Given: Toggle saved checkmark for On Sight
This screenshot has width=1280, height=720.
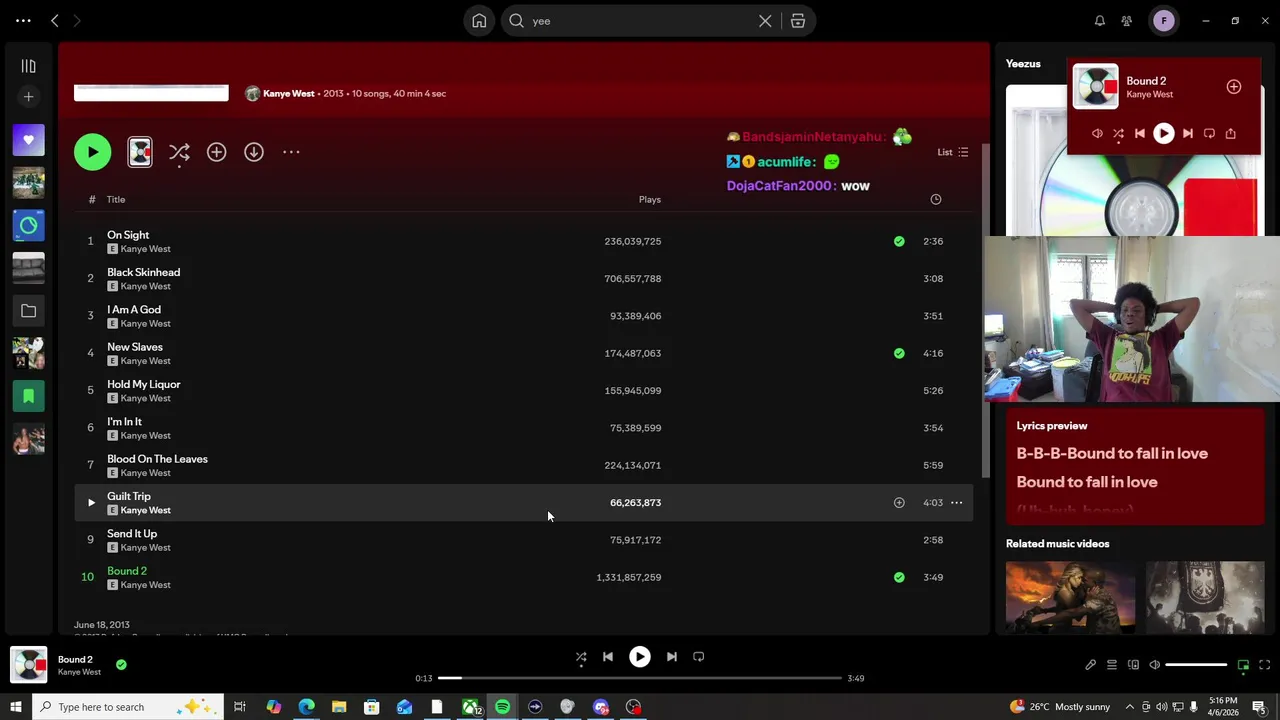Looking at the screenshot, I should (899, 241).
